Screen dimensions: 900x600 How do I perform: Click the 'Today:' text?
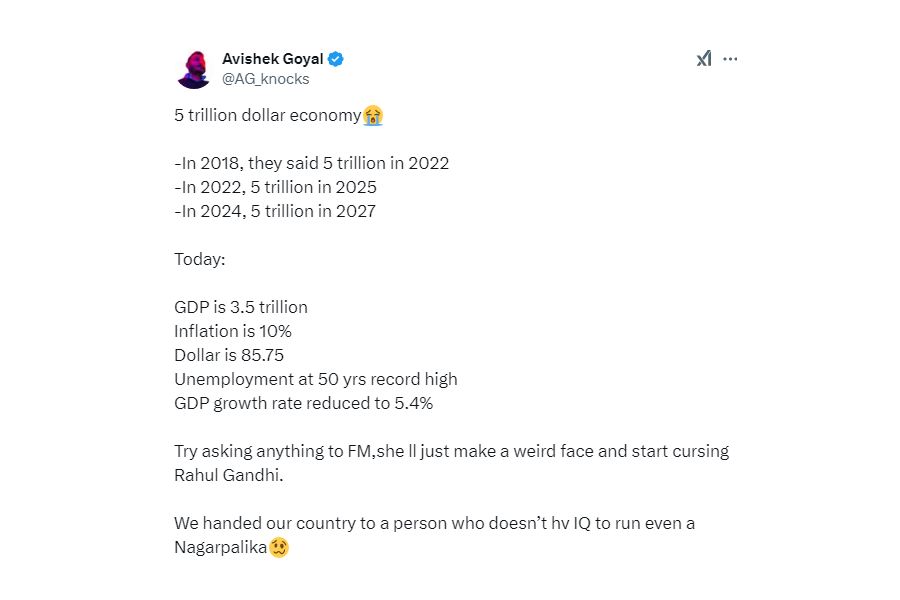tap(200, 259)
